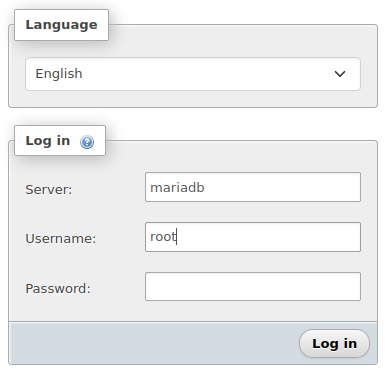
Task: Click the Language section heading
Action: pos(61,25)
